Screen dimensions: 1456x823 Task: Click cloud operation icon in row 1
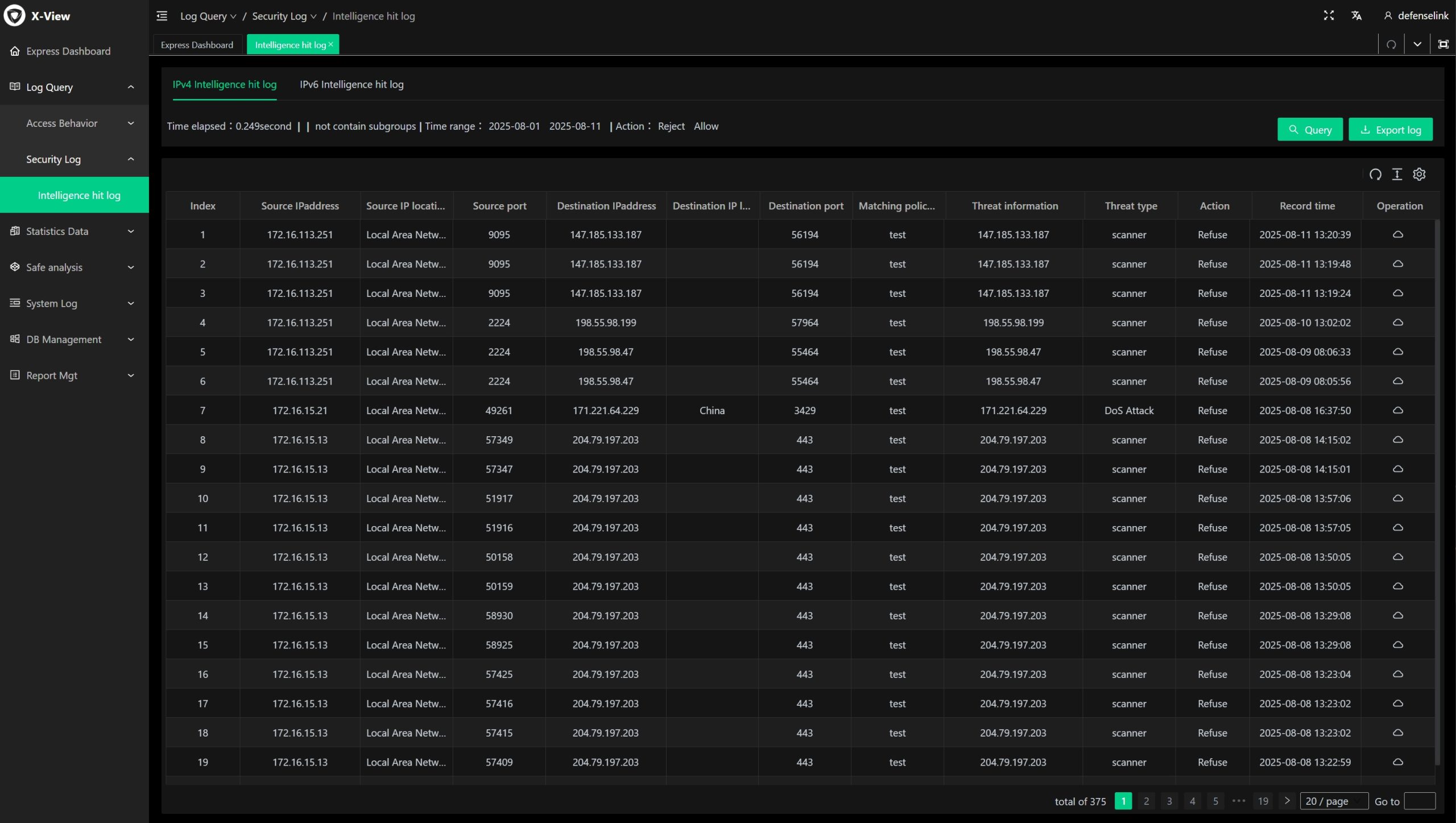[x=1397, y=234]
